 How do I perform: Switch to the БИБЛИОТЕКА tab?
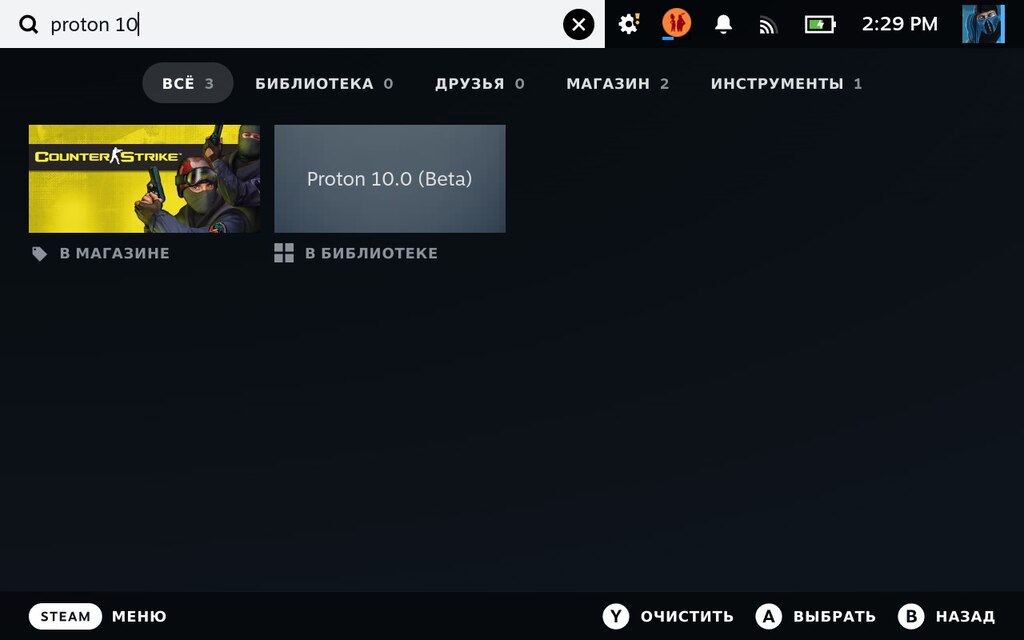coord(324,84)
